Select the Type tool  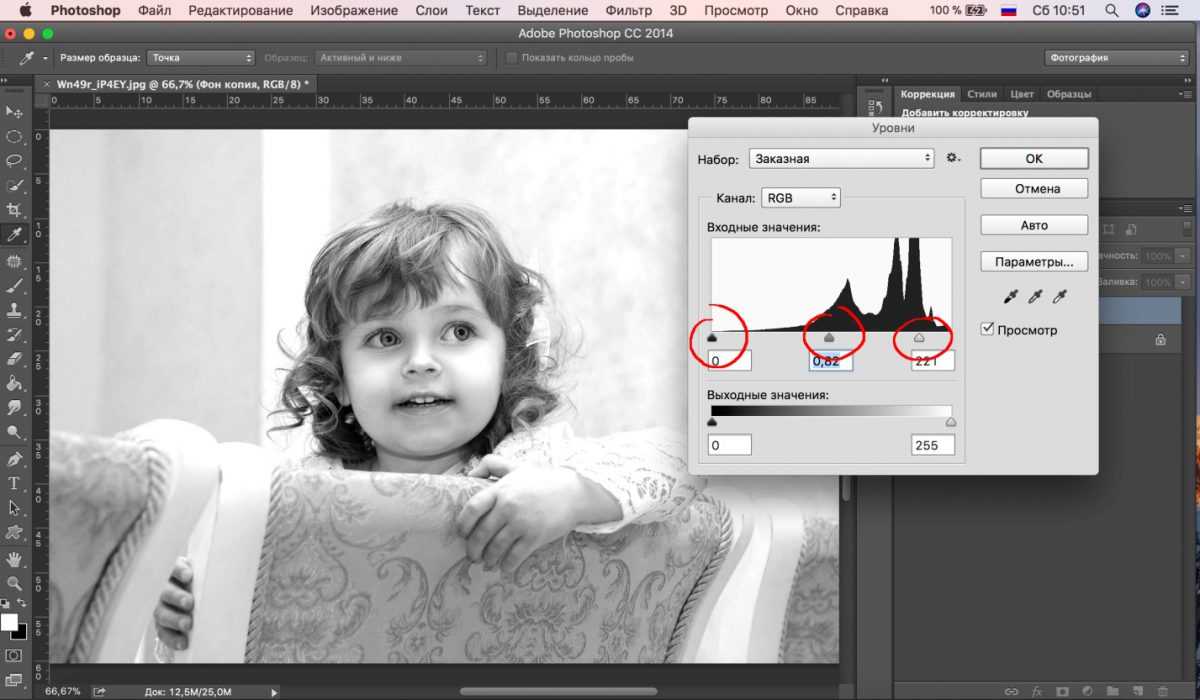(14, 483)
